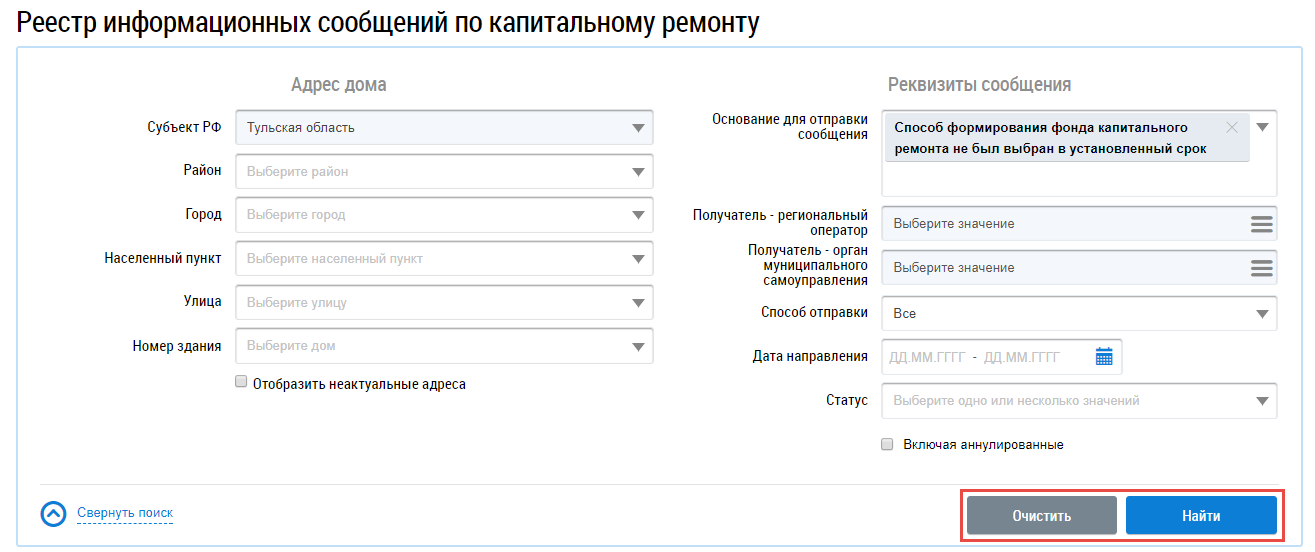The height and width of the screenshot is (552, 1315).
Task: Enable Отобразить неактуальные адреса checkbox
Action: point(241,382)
